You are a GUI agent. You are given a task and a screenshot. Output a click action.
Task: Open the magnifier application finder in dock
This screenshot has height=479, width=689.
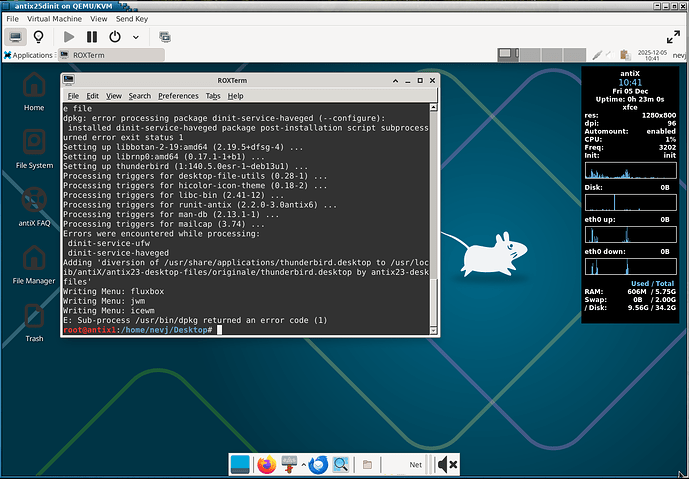coord(341,464)
